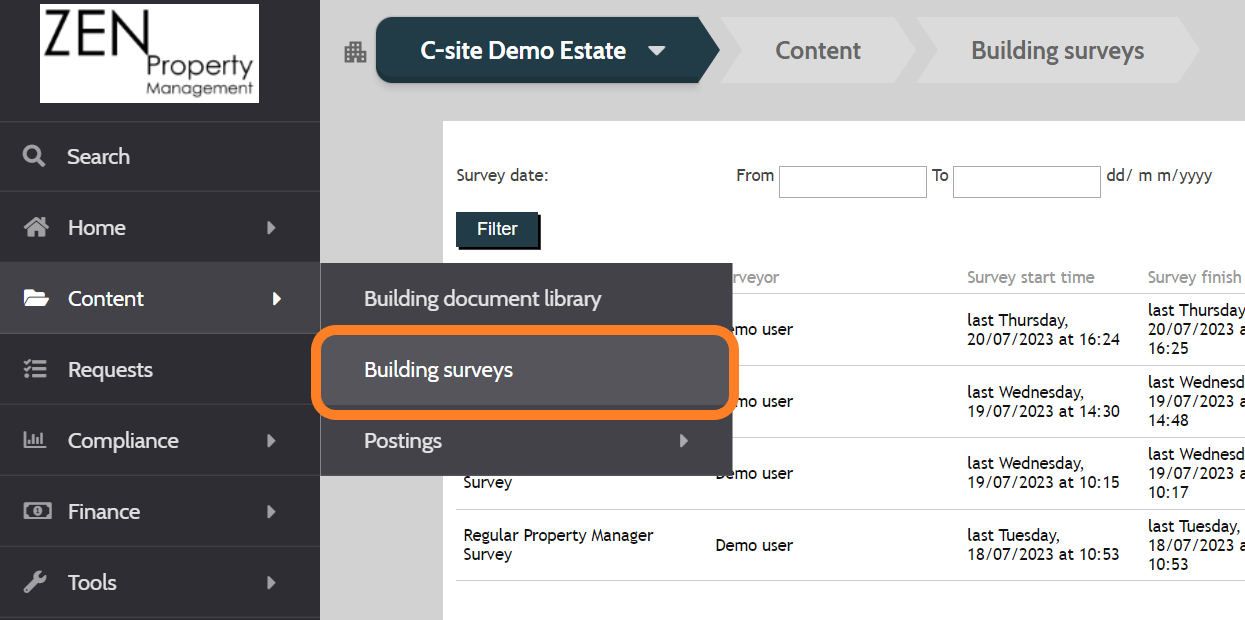Click the Content breadcrumb item
Image resolution: width=1245 pixels, height=620 pixels.
[817, 51]
